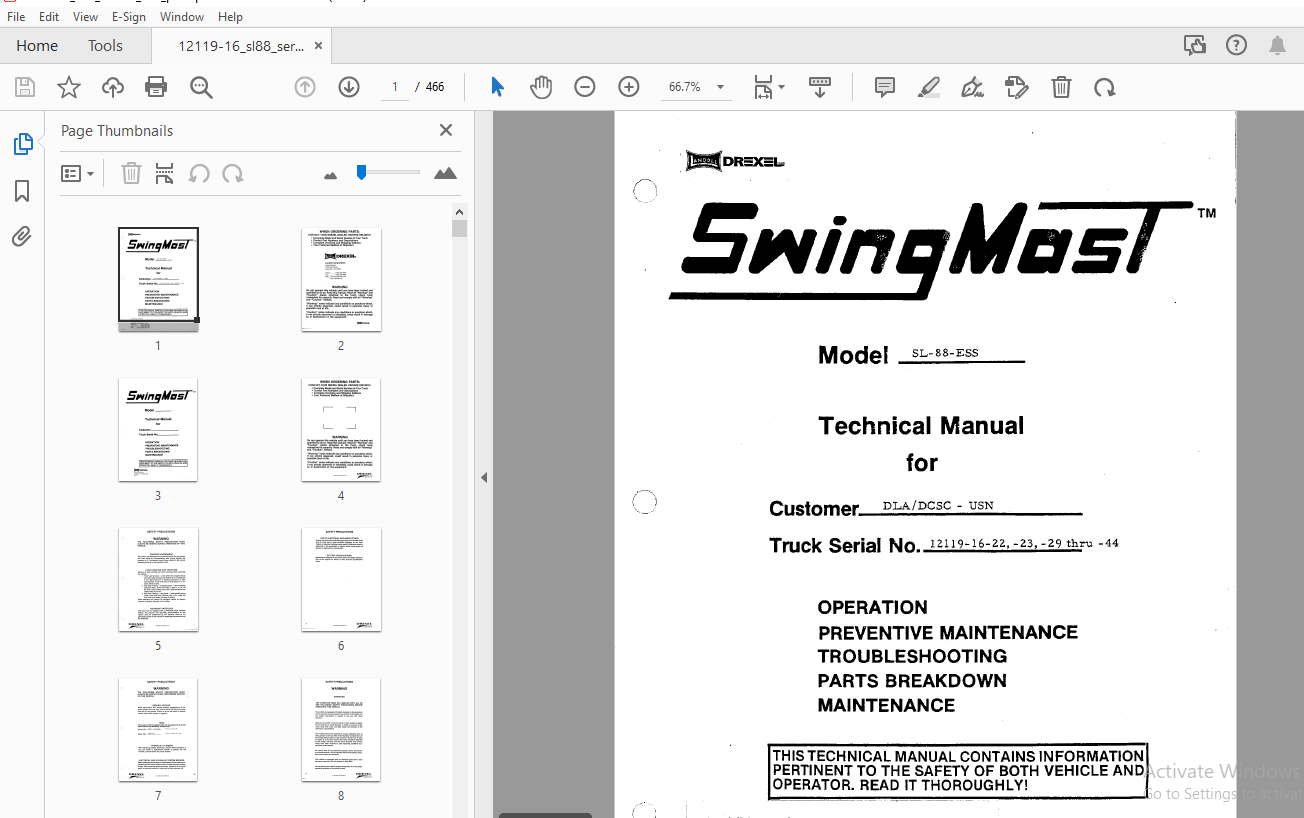Rotate counterclockwise in thumbnails panel
1304x818 pixels.
tap(199, 174)
